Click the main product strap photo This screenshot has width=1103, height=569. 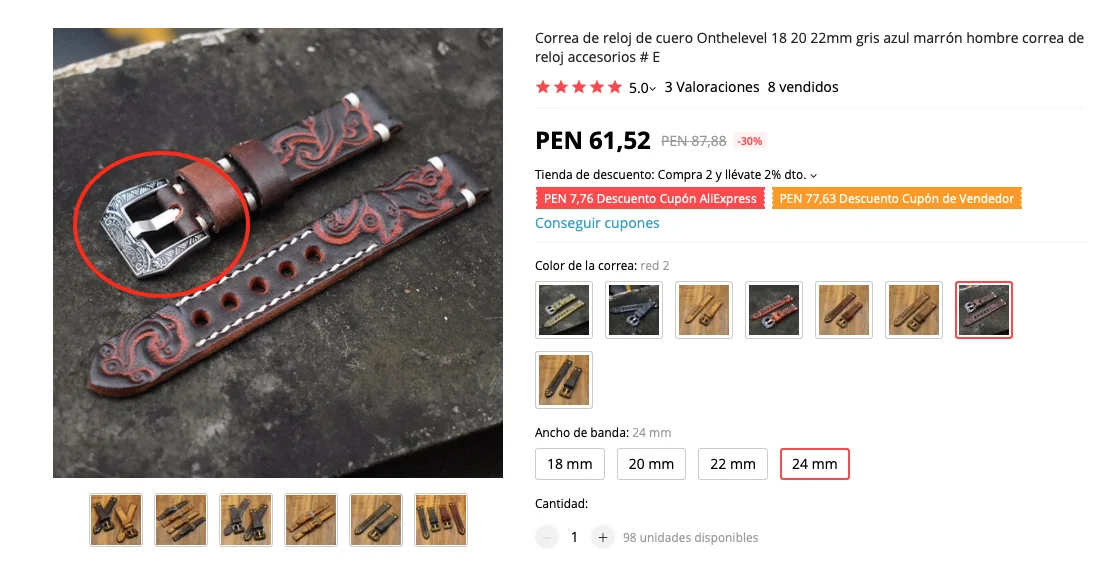(278, 253)
